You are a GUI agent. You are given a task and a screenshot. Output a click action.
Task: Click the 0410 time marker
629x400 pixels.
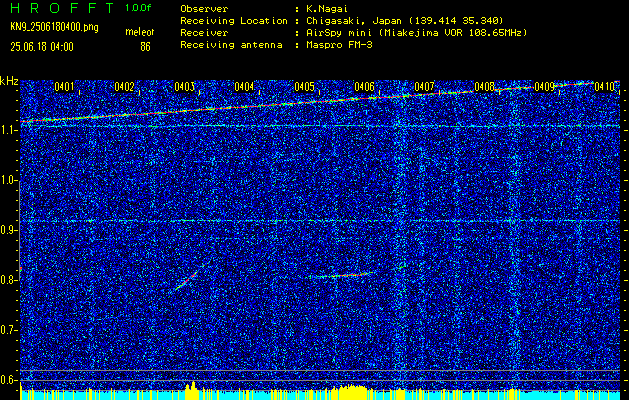[x=604, y=86]
